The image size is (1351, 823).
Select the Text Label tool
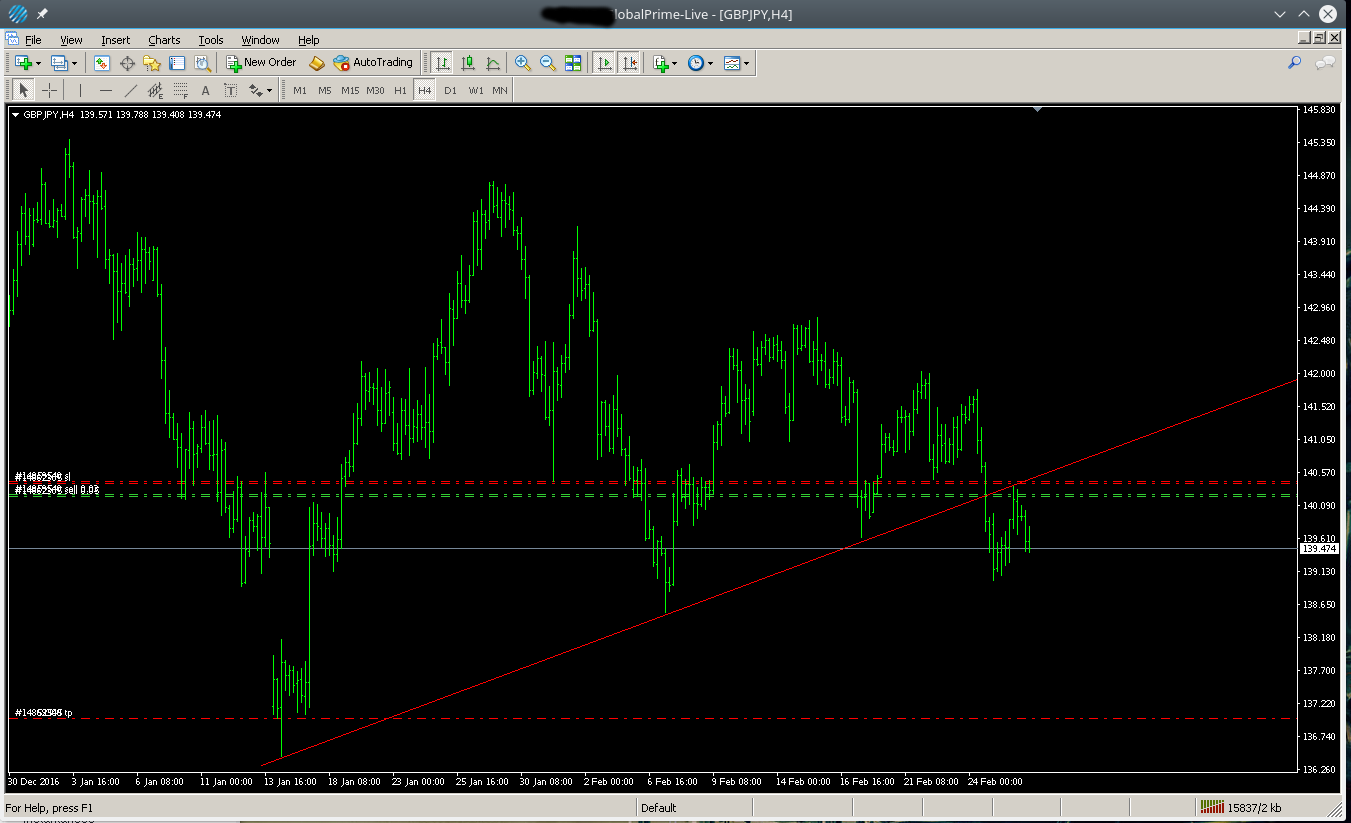coord(230,90)
